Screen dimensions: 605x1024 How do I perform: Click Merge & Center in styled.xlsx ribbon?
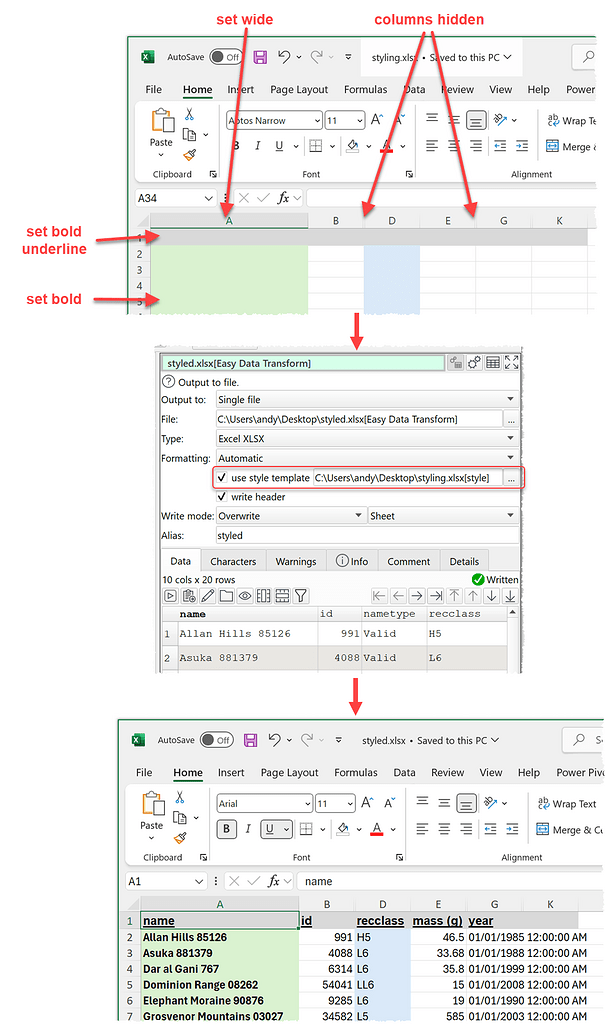tap(569, 829)
